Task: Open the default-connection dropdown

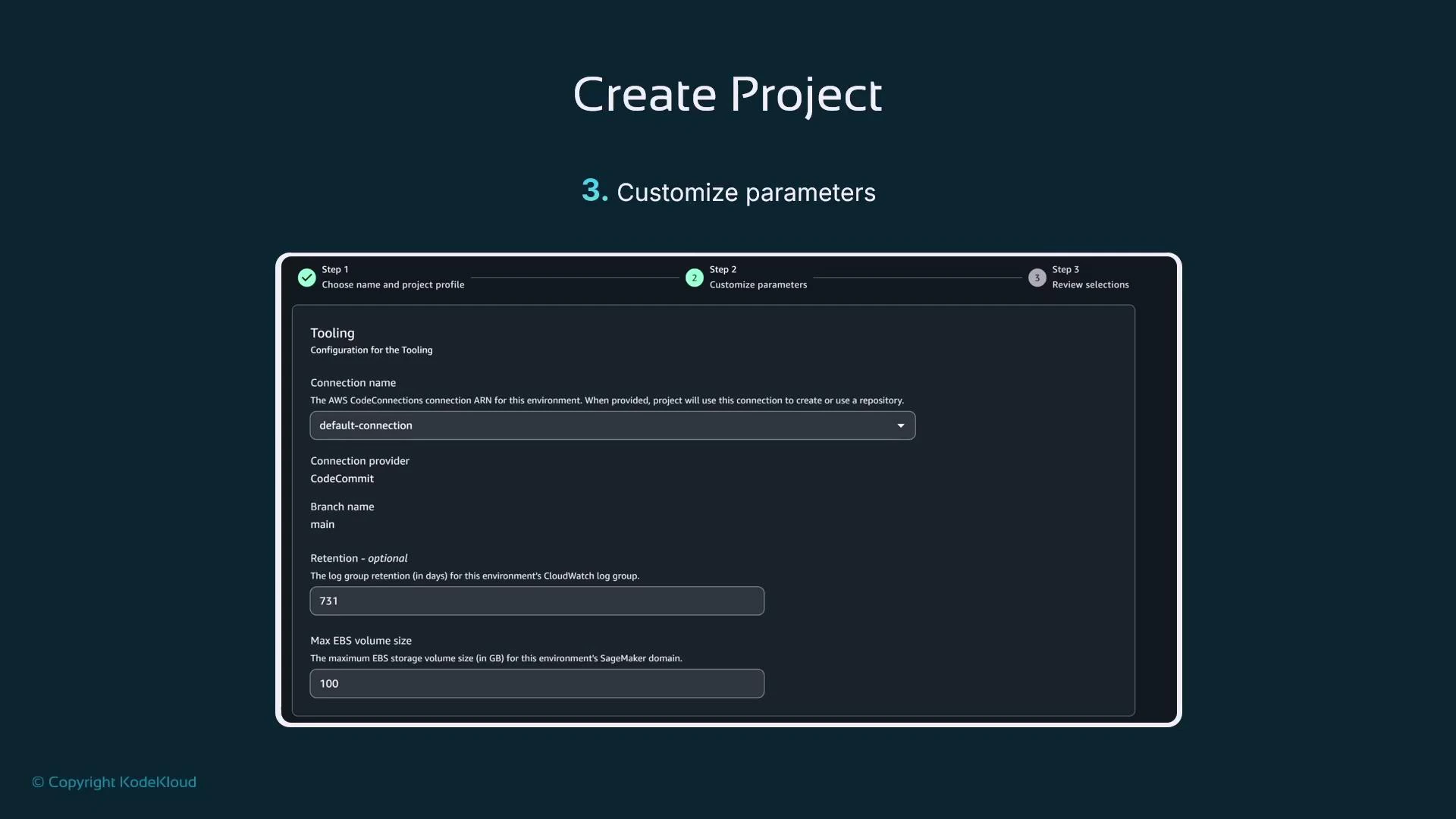Action: point(612,425)
